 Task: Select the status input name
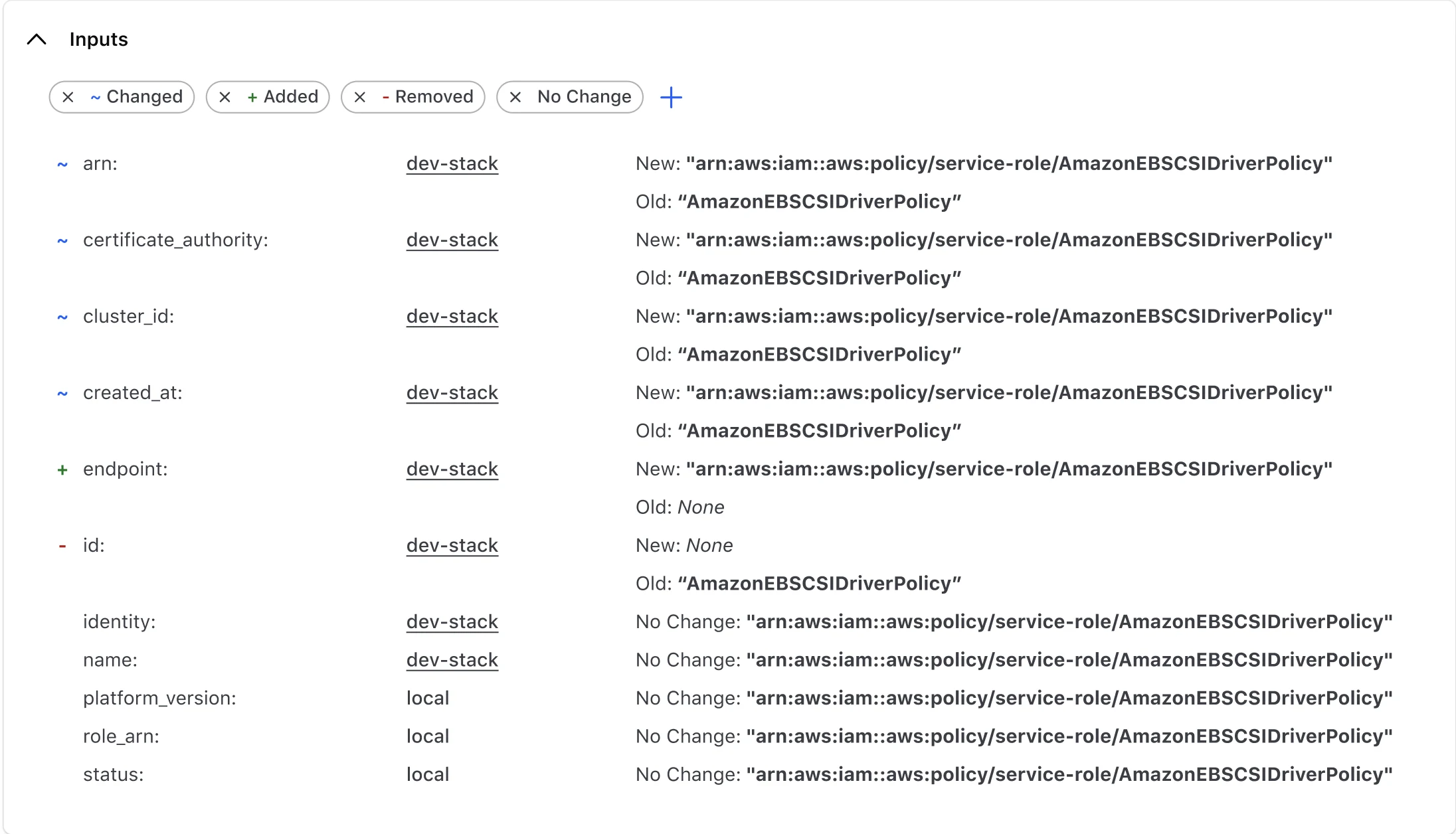(x=114, y=775)
